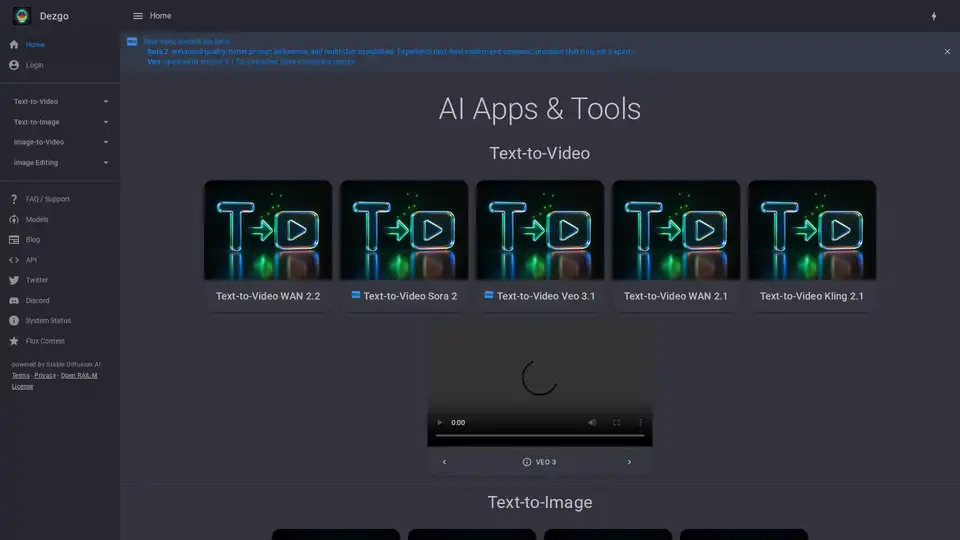Image resolution: width=960 pixels, height=540 pixels.
Task: Go to Models page in sidebar
Action: 36,219
